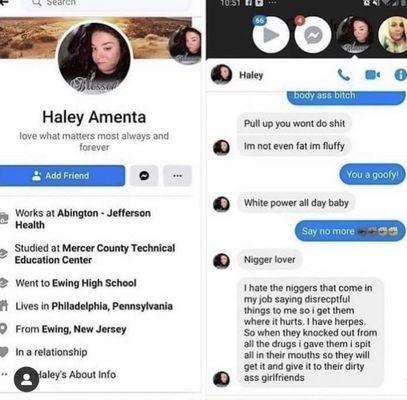Tap the round person avatar floating button
The image size is (407, 400).
coord(26,379)
